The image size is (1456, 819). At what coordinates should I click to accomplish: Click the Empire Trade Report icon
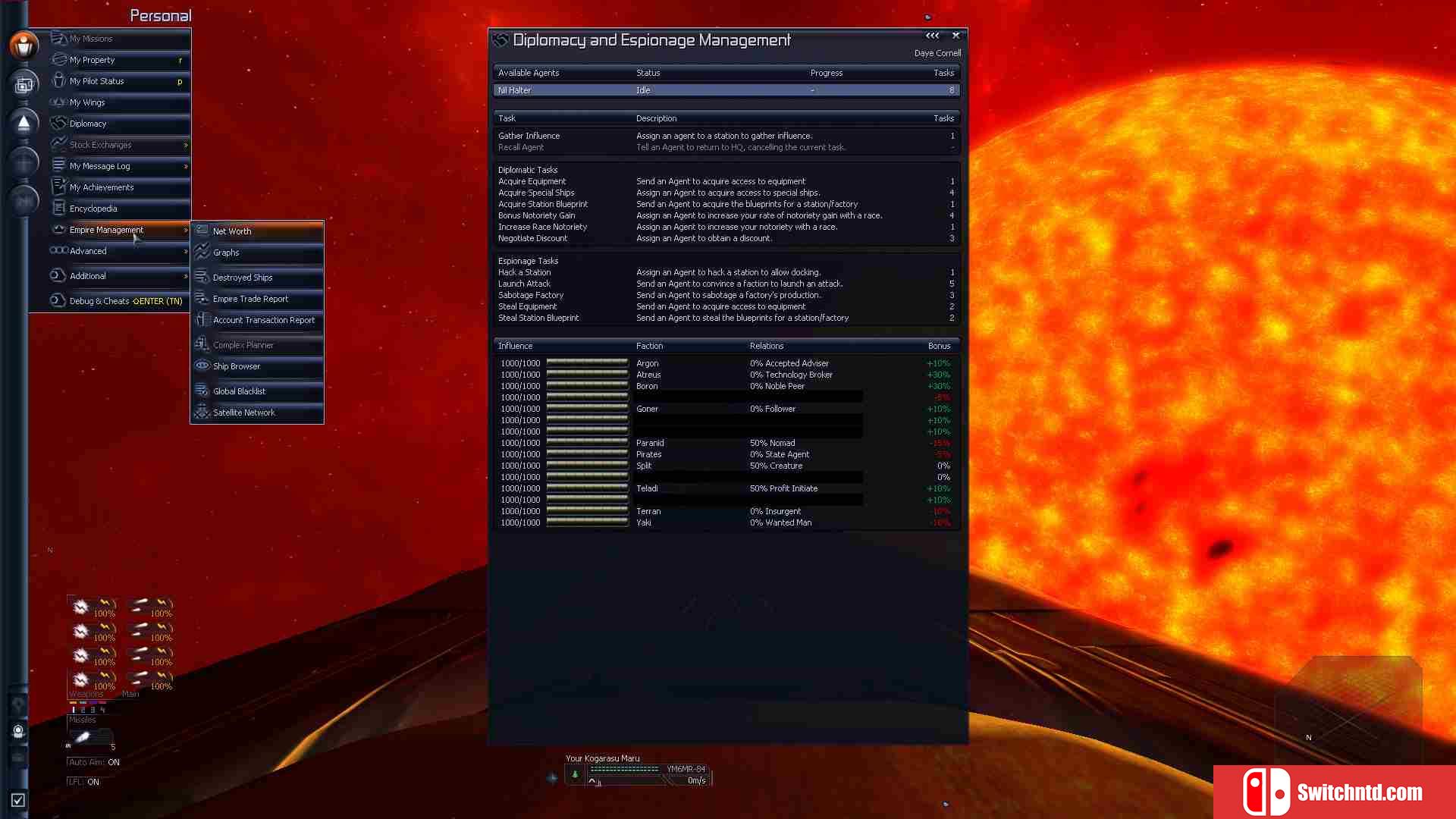tap(202, 298)
